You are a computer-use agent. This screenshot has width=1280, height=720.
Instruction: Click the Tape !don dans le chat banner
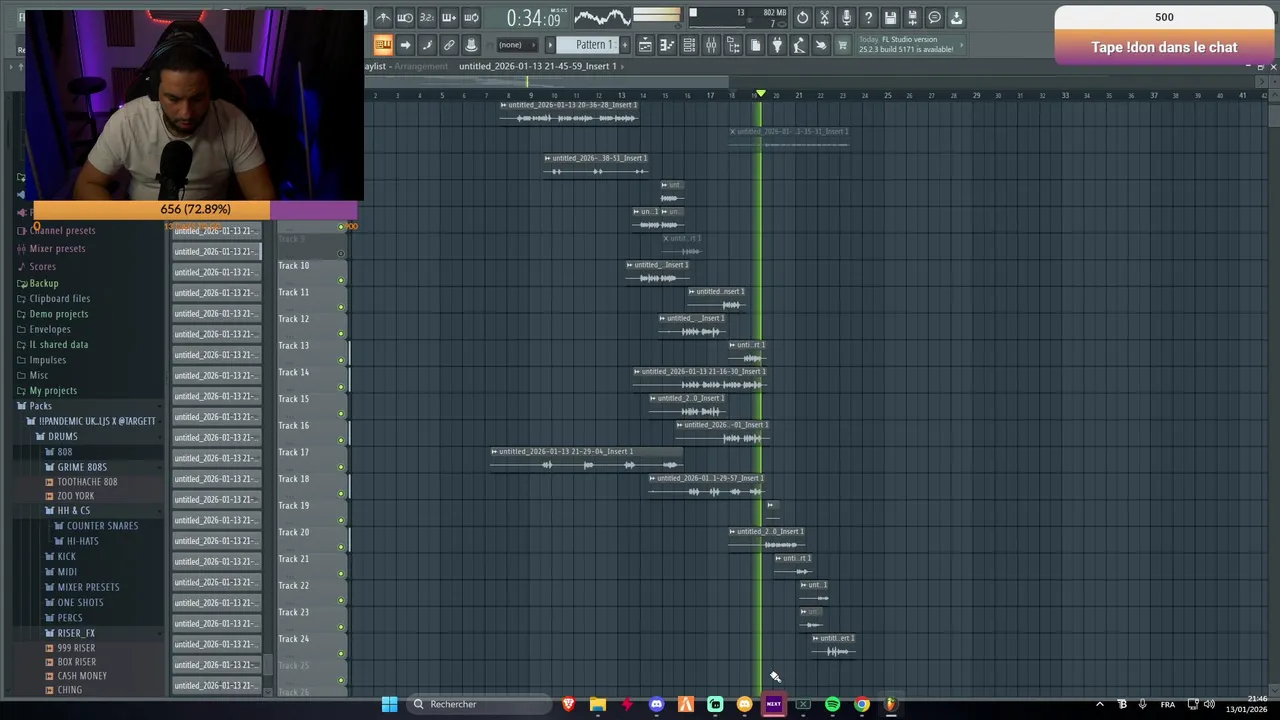tap(1164, 47)
